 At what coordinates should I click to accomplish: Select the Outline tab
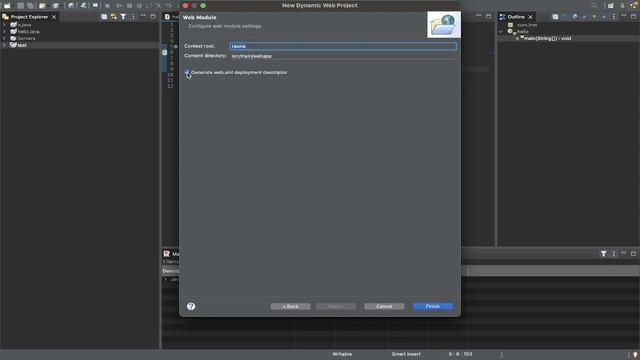point(516,17)
